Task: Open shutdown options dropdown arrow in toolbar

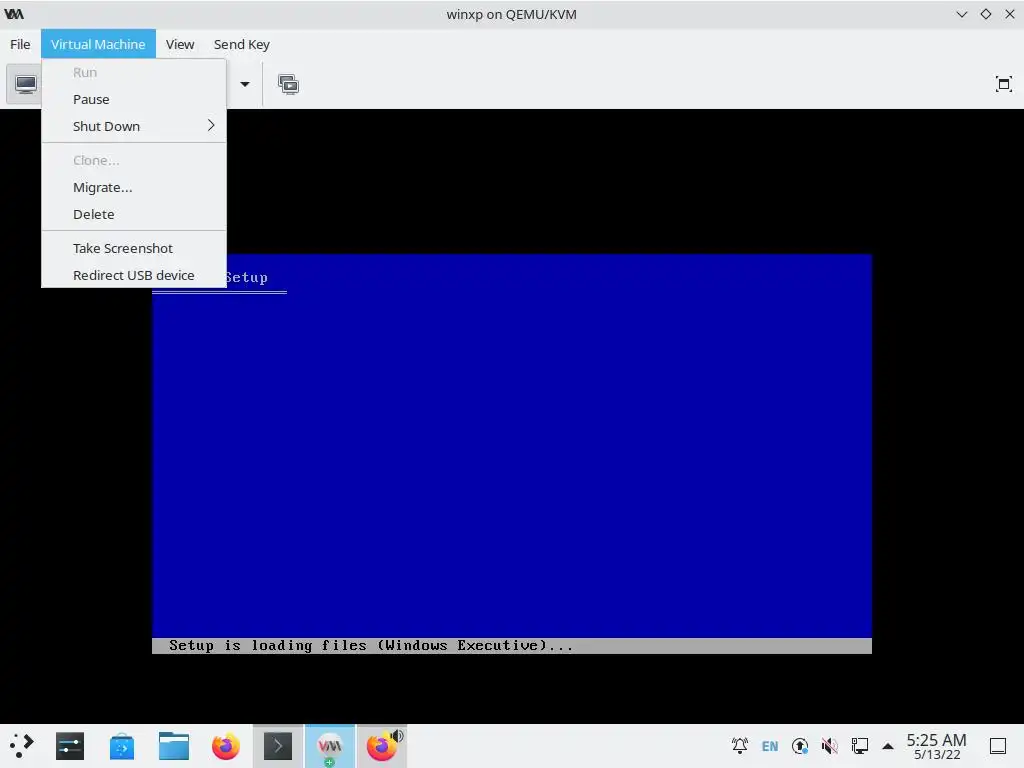Action: [245, 84]
